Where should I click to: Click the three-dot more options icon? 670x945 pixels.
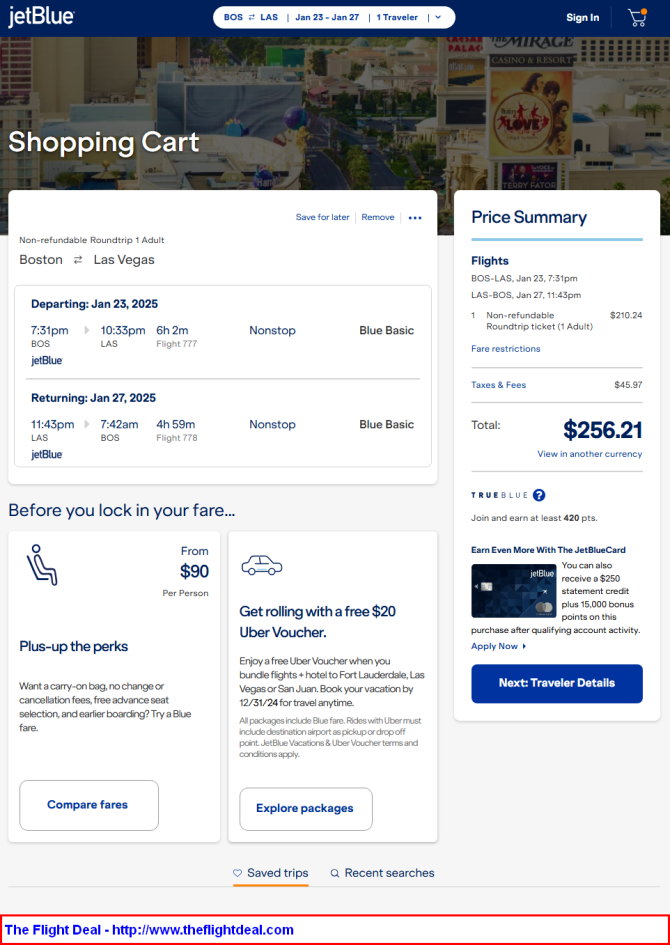[x=415, y=217]
